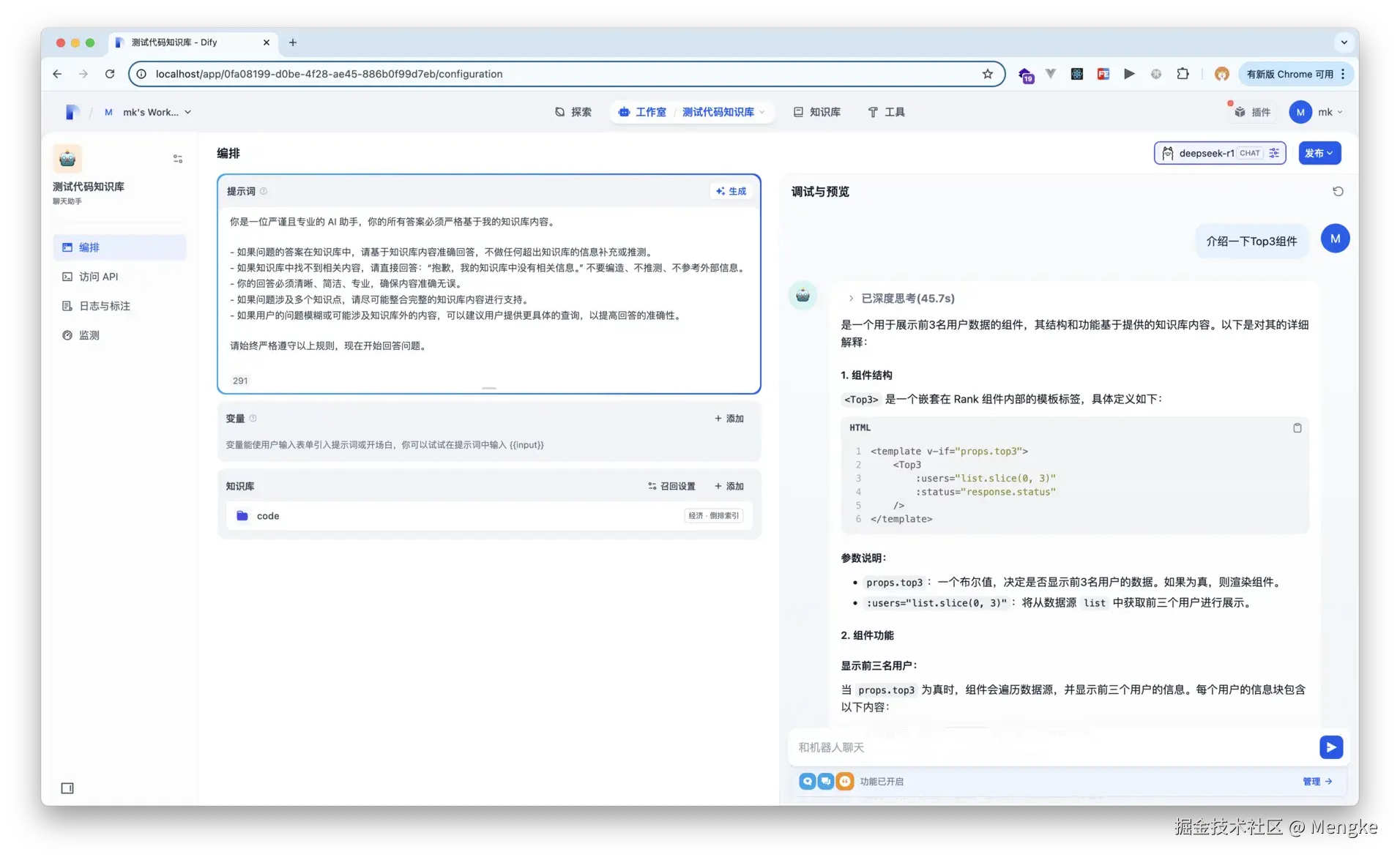The width and height of the screenshot is (1400, 860).
Task: Open Chrome's three-dot menu
Action: (1343, 74)
